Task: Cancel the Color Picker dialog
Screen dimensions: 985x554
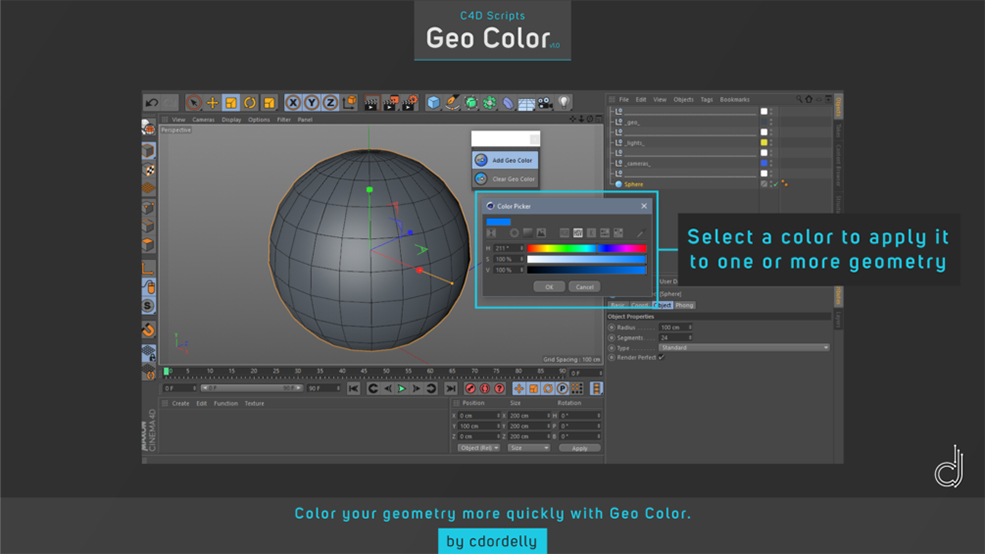Action: (584, 287)
